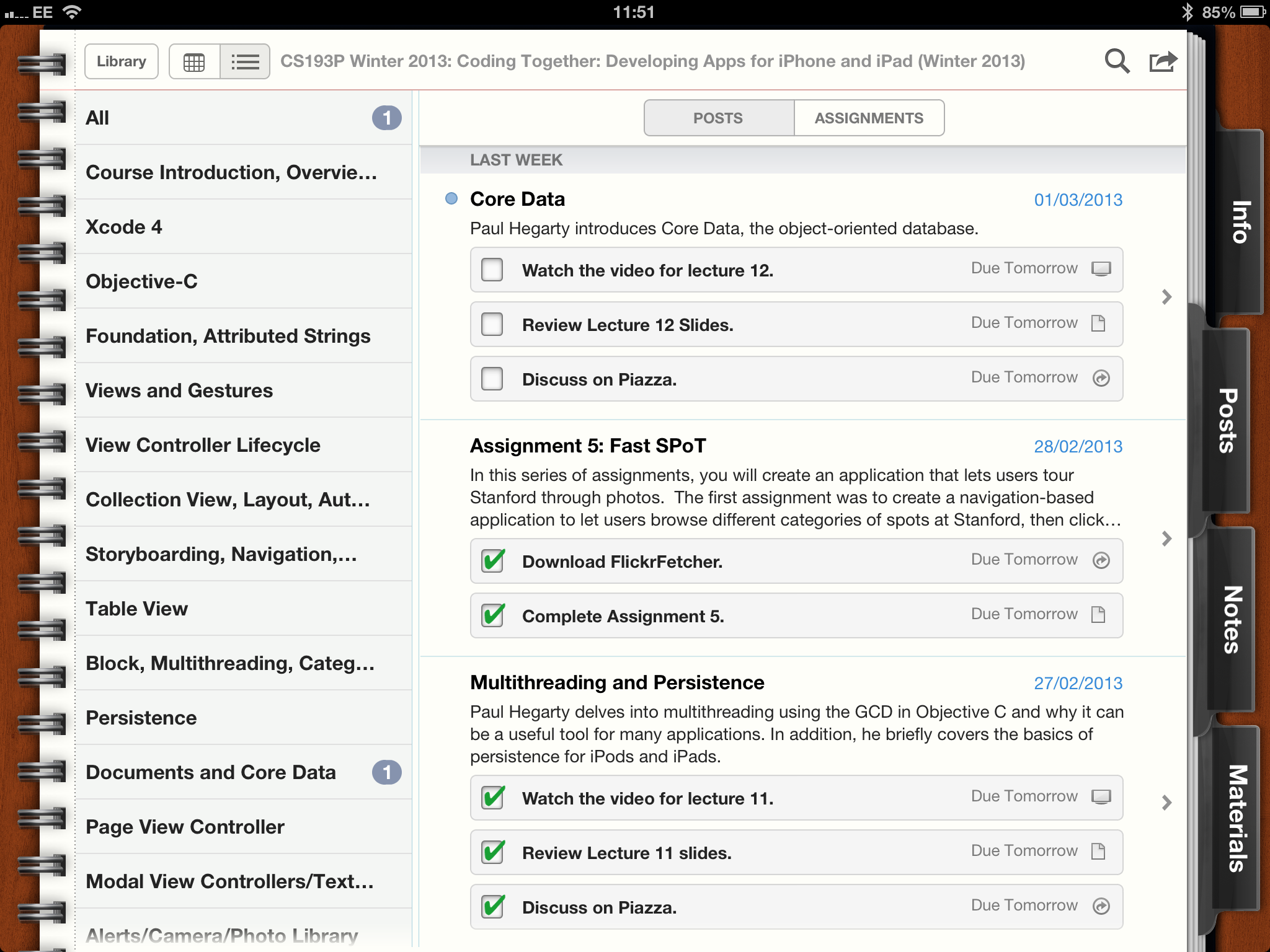Tap the share arrow icon
The width and height of the screenshot is (1270, 952).
tap(1162, 61)
